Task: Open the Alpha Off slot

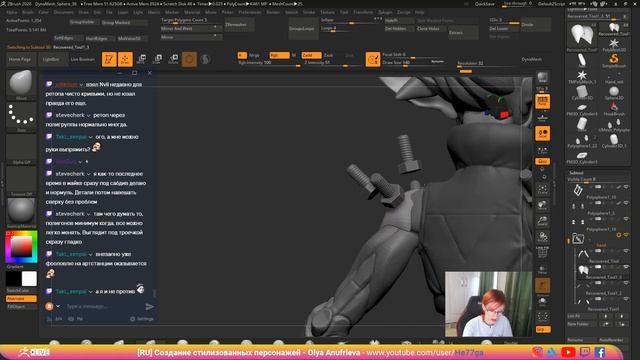Action: [x=21, y=149]
